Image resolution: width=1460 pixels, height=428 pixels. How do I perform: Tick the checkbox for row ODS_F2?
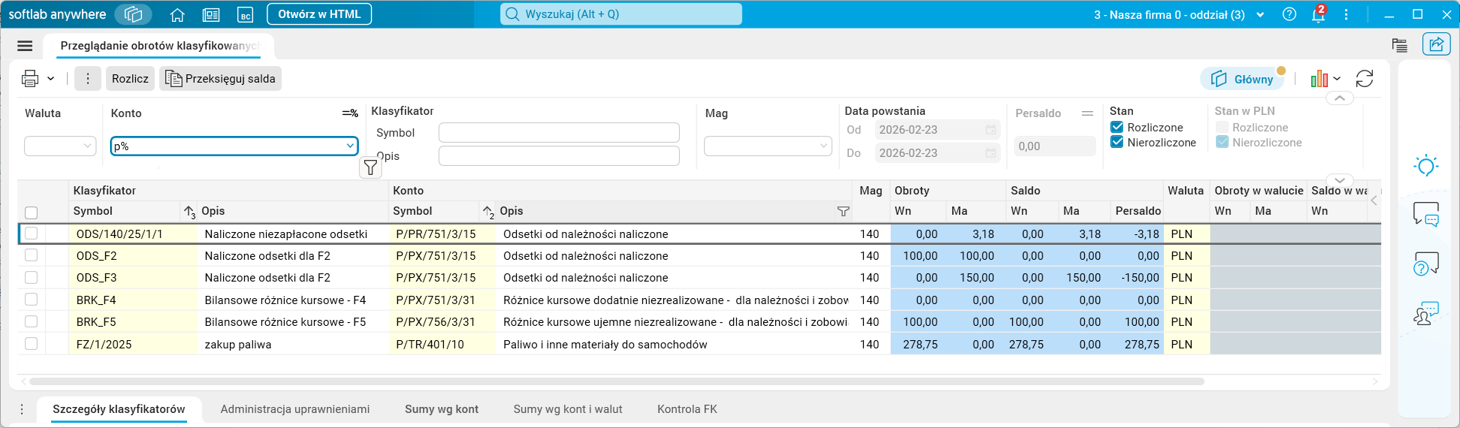tap(31, 256)
